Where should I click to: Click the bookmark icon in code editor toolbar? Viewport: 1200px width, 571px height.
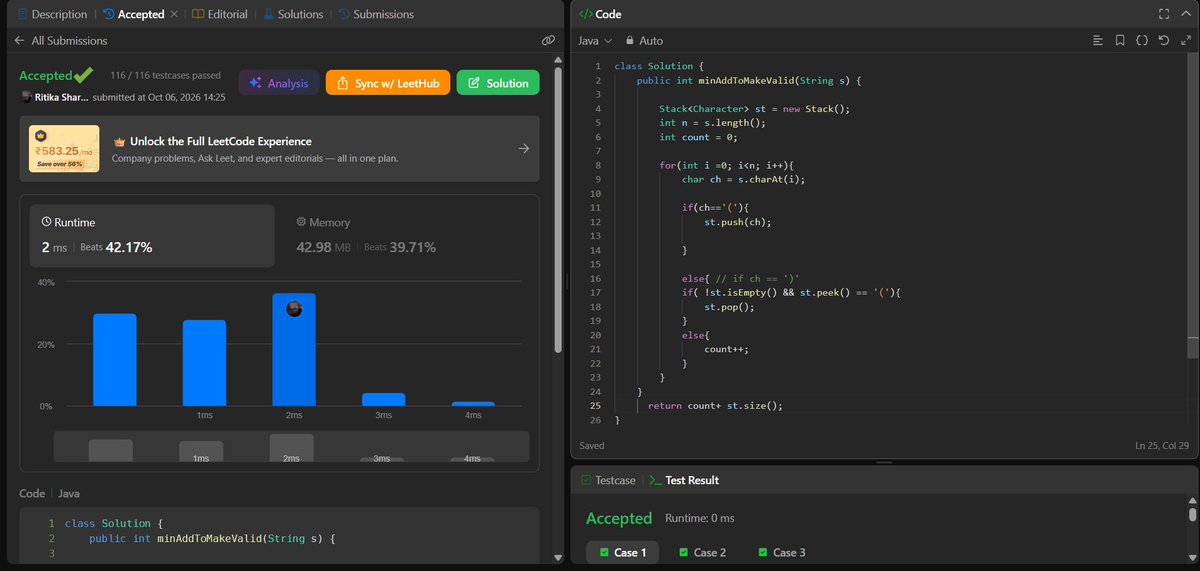pos(1119,41)
